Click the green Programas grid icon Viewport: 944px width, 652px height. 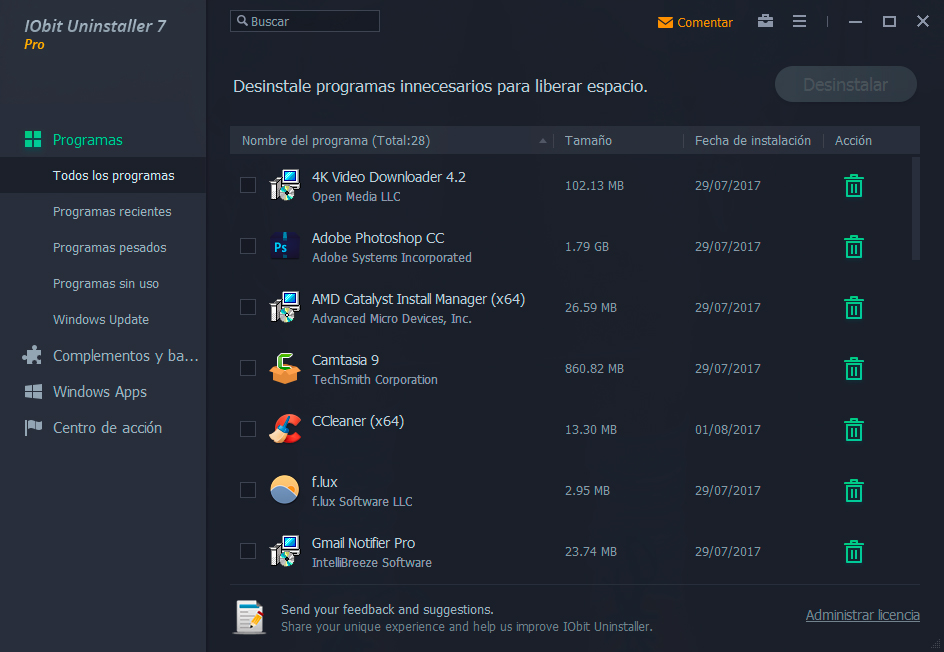coord(33,139)
